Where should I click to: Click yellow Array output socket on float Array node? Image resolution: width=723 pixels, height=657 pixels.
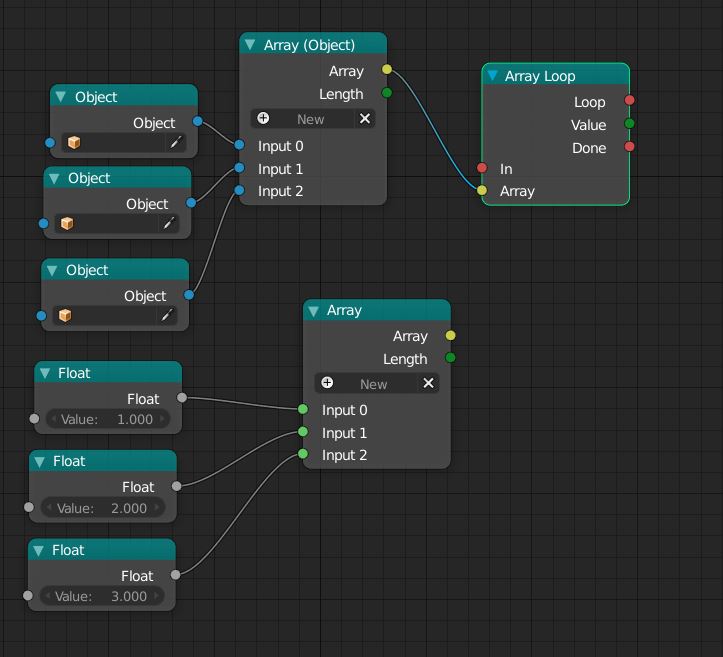(x=450, y=335)
